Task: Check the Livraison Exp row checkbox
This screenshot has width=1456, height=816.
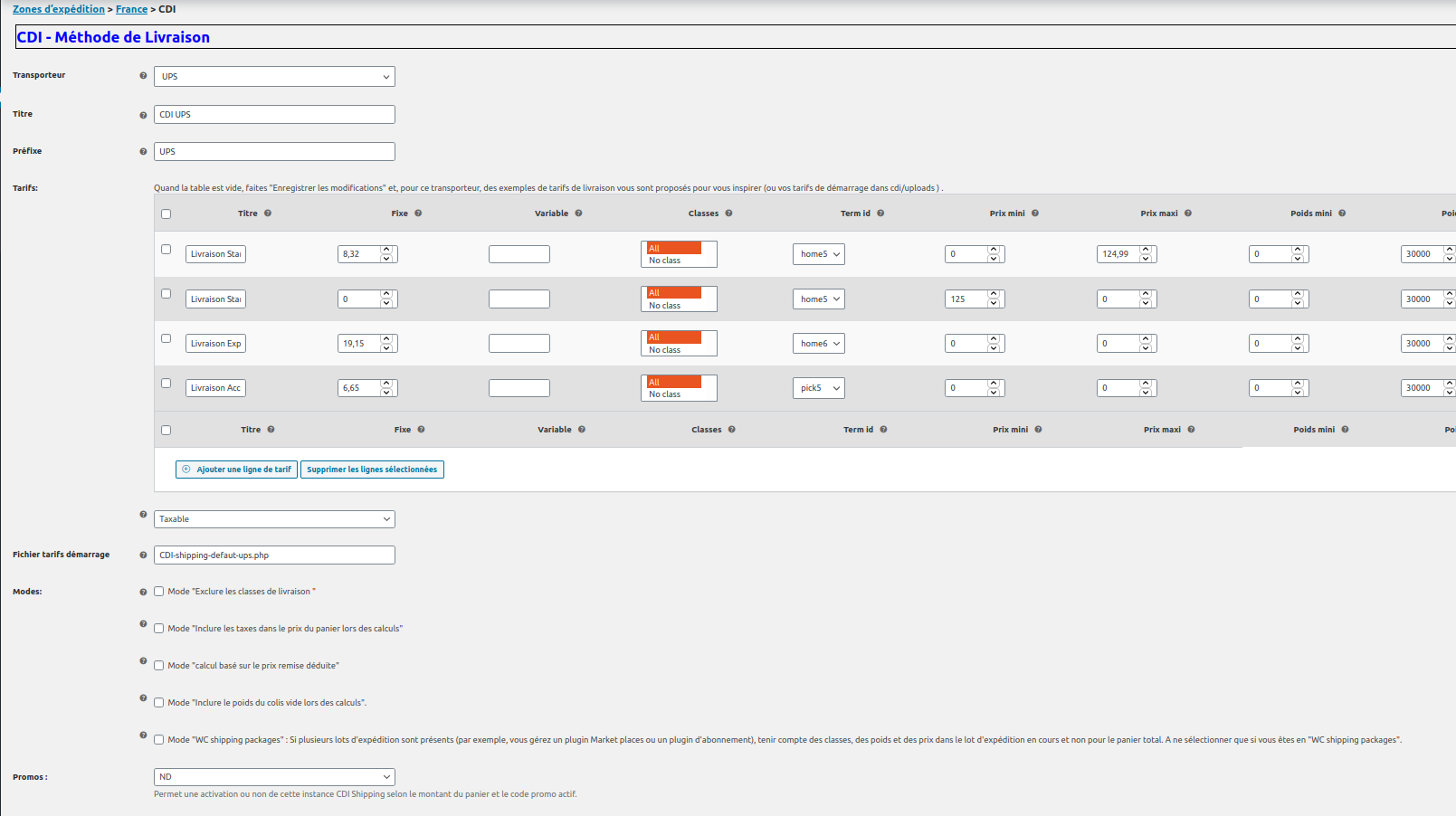Action: 167,338
